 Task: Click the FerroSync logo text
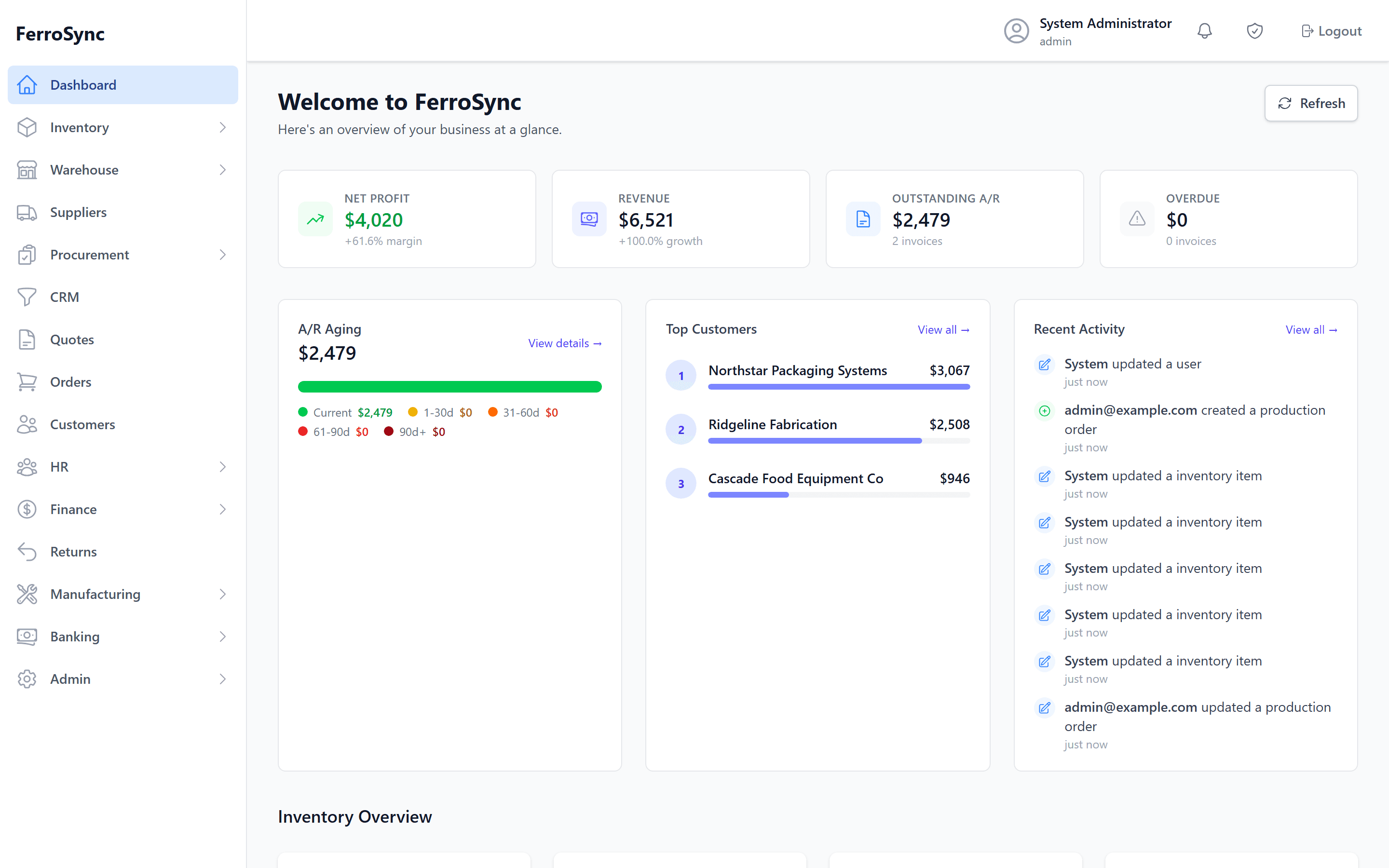60,34
